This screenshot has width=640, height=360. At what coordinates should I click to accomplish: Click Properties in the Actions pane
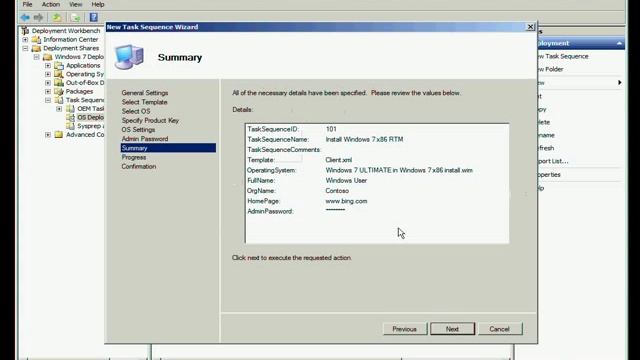coord(549,174)
